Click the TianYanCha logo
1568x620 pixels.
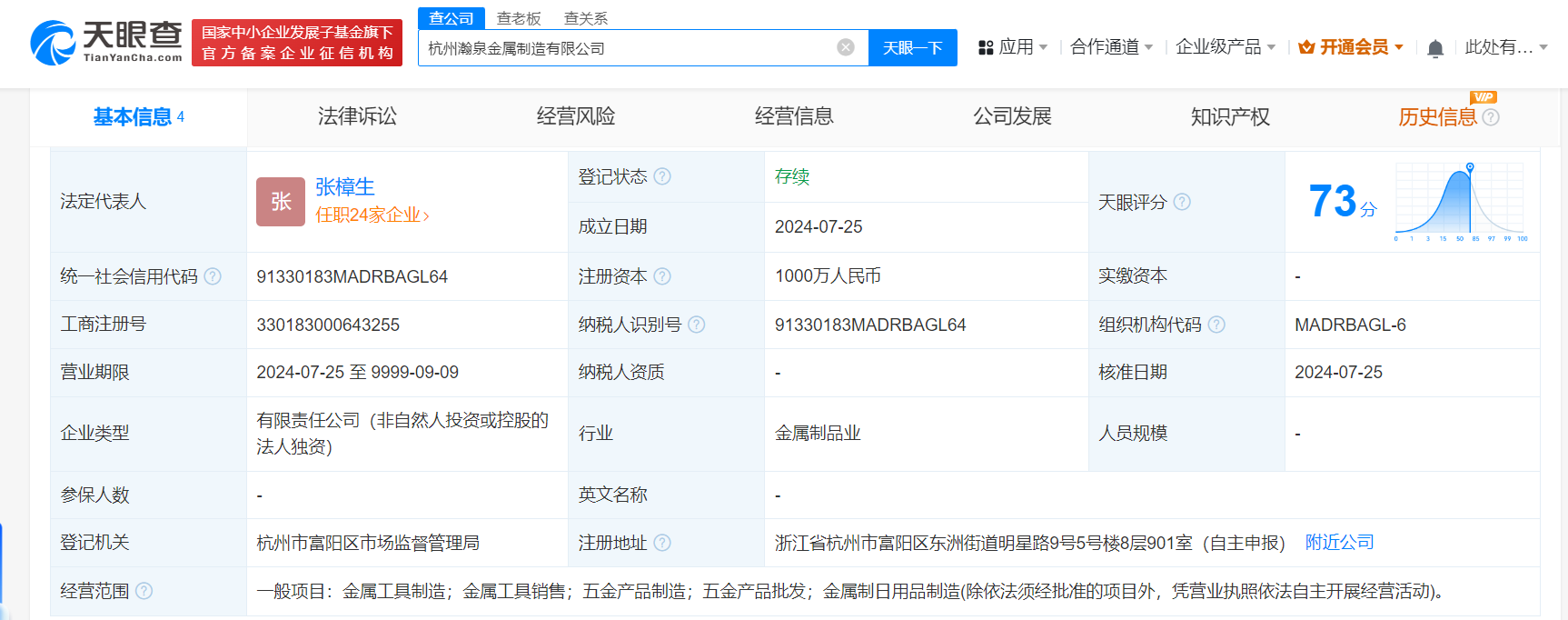tap(106, 43)
